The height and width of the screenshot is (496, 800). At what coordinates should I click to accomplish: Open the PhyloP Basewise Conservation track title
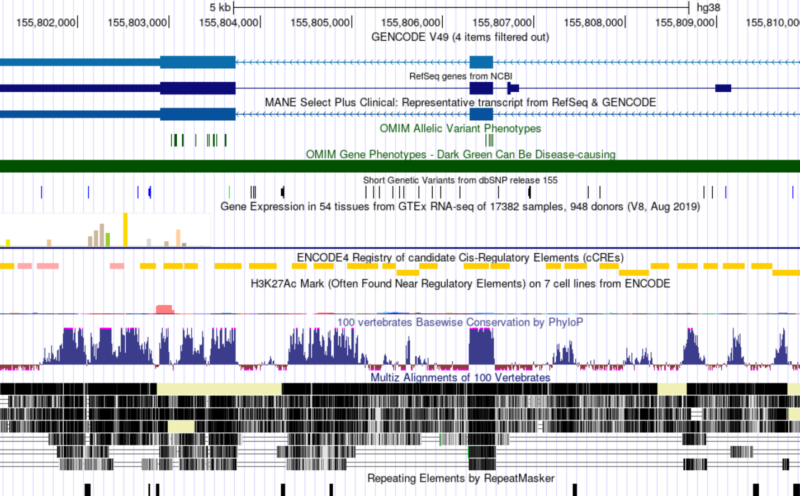pyautogui.click(x=460, y=323)
